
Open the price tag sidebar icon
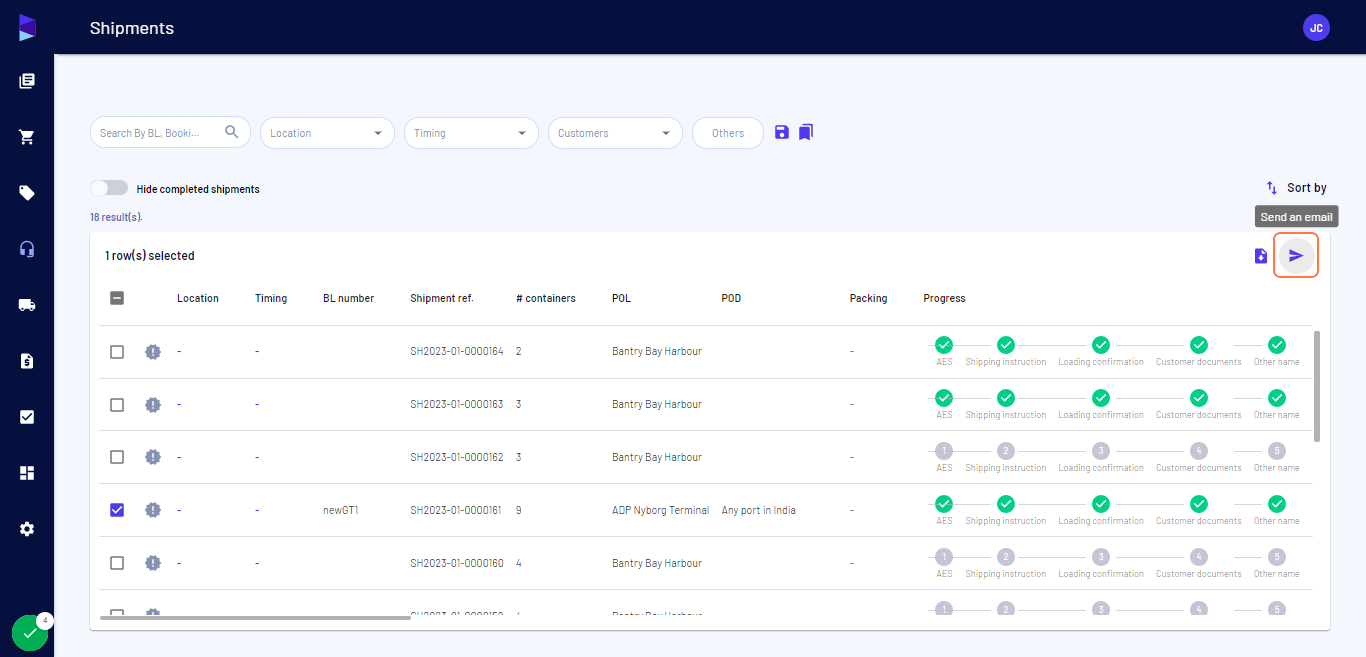(x=27, y=193)
